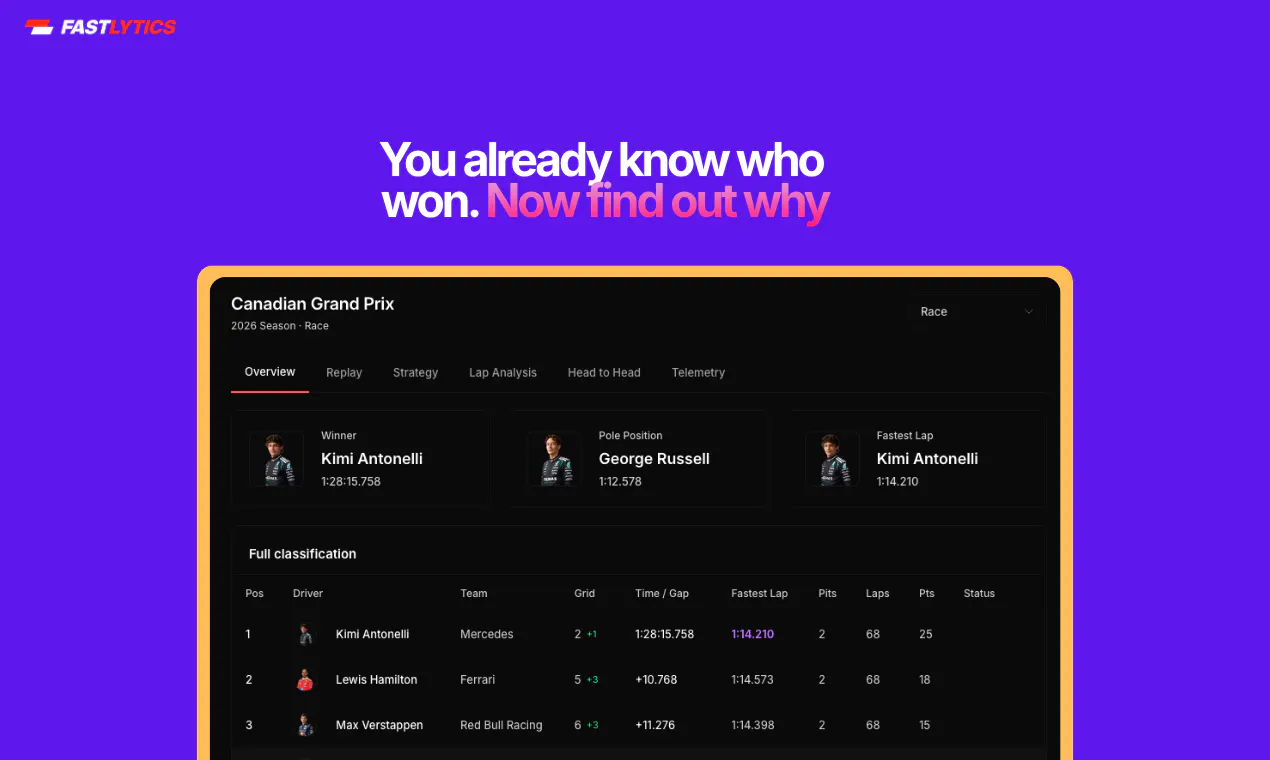Screen dimensions: 1270x760
Task: Click 18 points for Hamilton
Action: pos(925,680)
